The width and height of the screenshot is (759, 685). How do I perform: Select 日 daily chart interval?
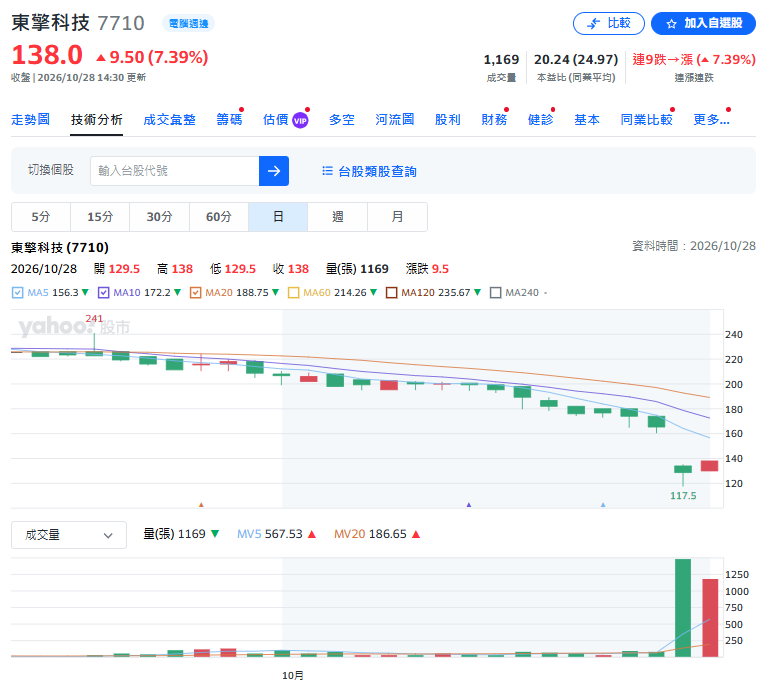pos(278,217)
